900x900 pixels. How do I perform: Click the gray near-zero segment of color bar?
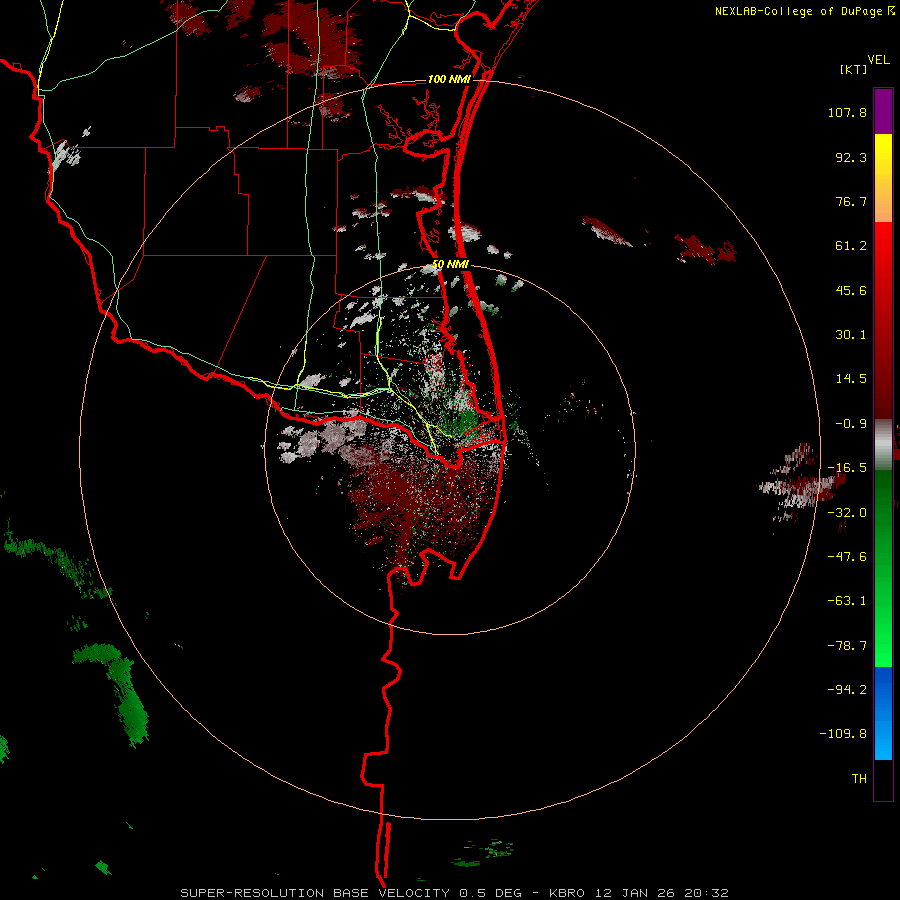883,442
